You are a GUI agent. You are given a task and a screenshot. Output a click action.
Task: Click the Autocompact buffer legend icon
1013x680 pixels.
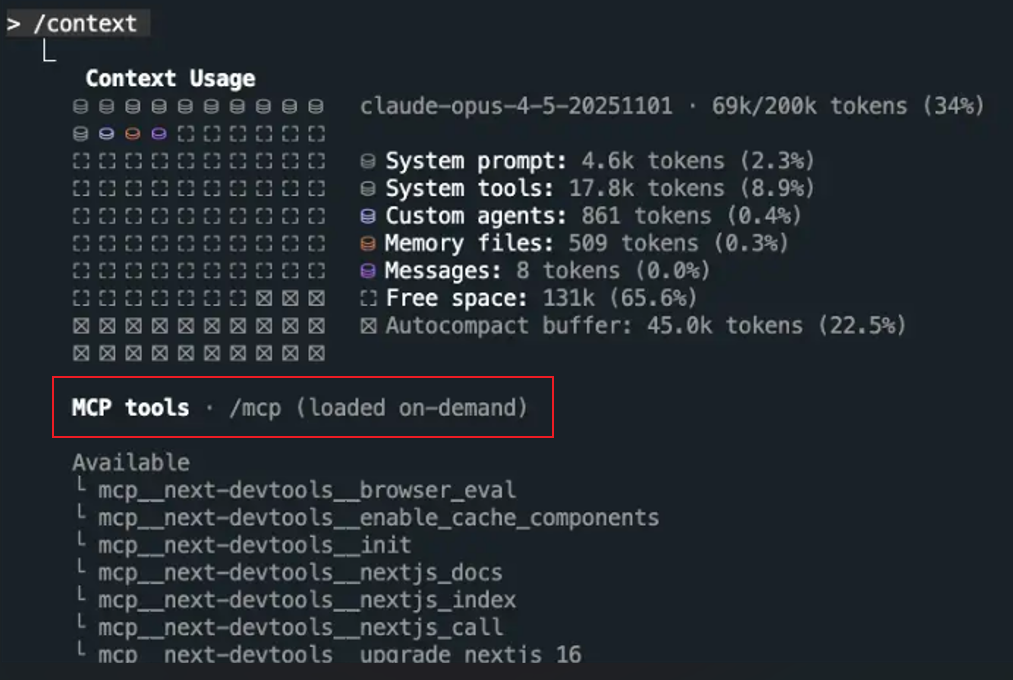pos(368,325)
